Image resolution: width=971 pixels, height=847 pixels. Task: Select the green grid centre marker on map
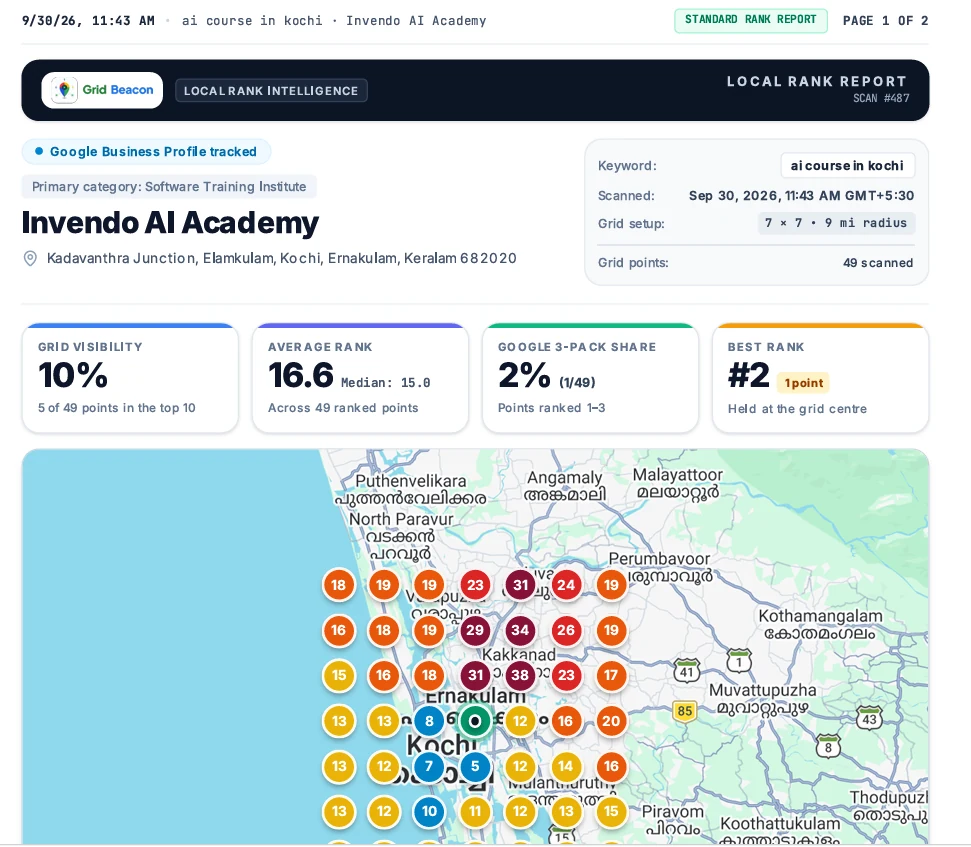point(475,721)
